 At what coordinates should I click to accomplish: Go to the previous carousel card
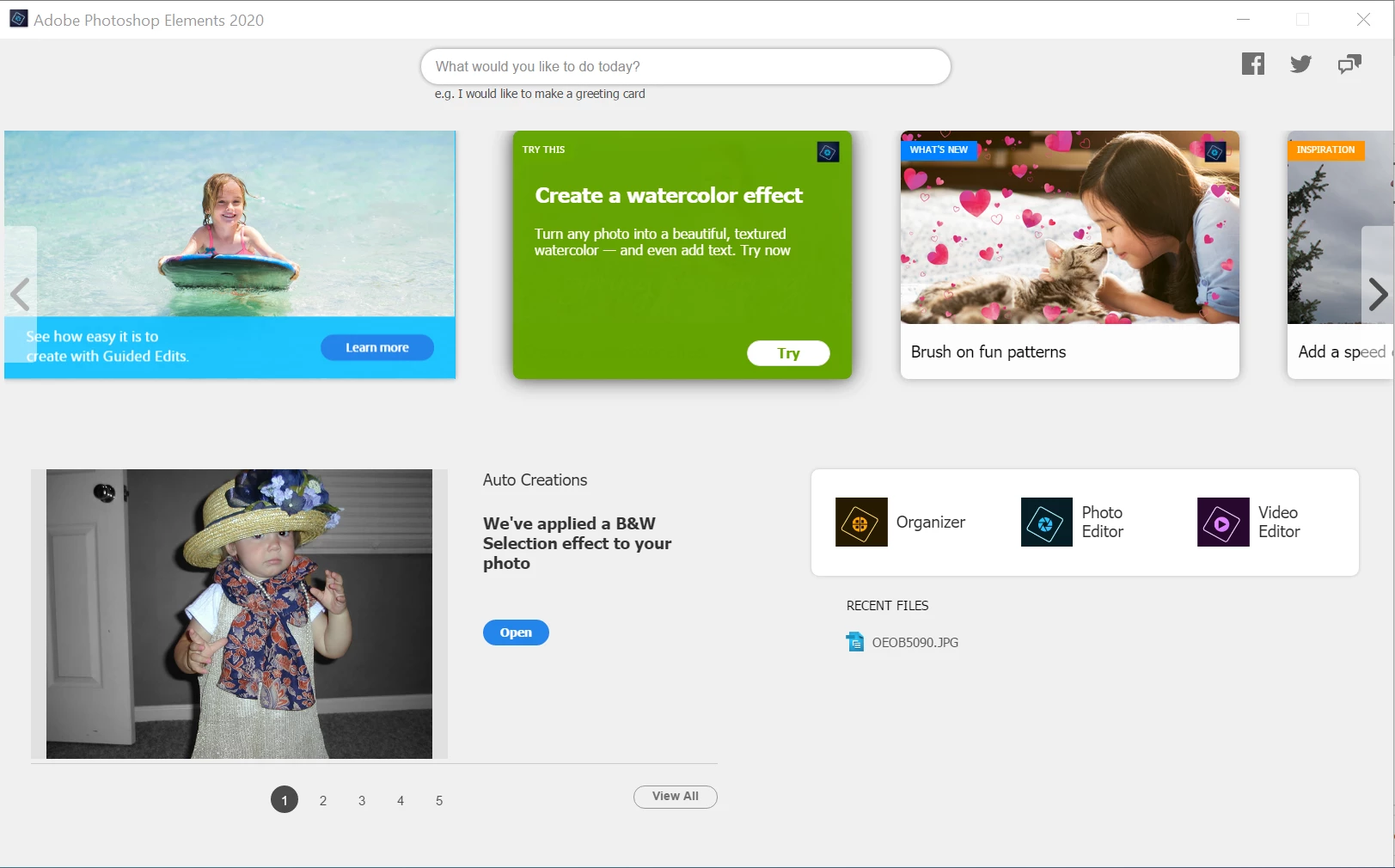(x=20, y=295)
